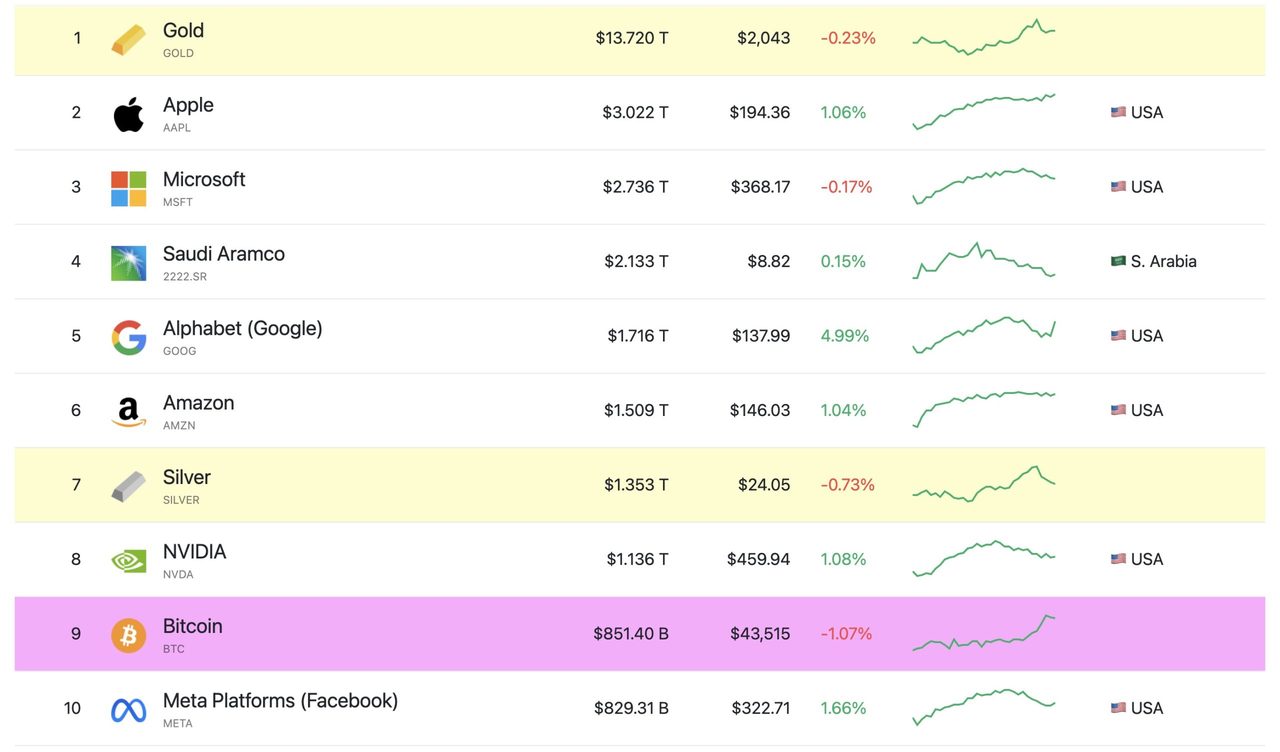
Task: Click the Apple price $194.36
Action: click(760, 112)
